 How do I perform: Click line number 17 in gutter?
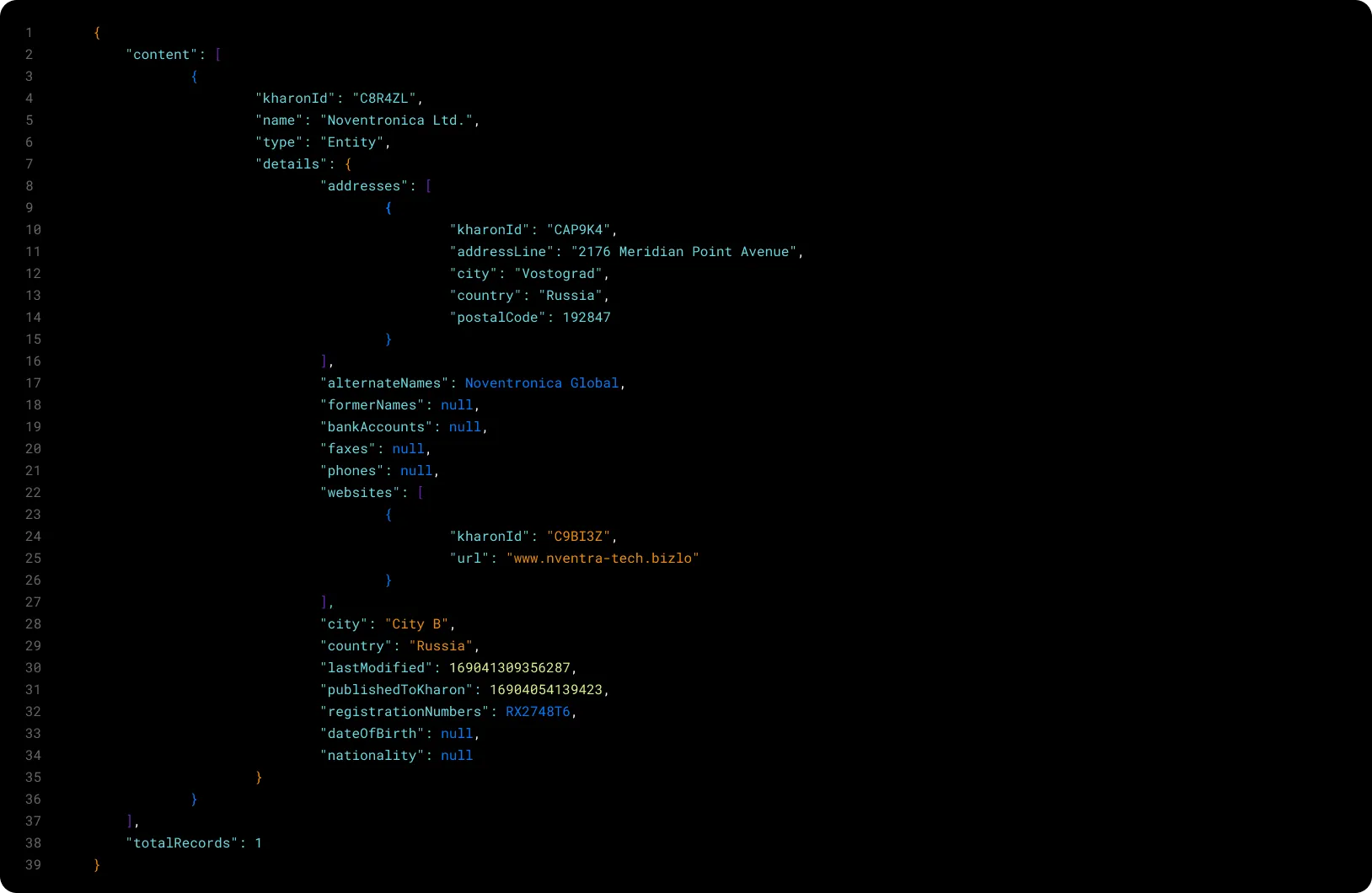pos(33,383)
